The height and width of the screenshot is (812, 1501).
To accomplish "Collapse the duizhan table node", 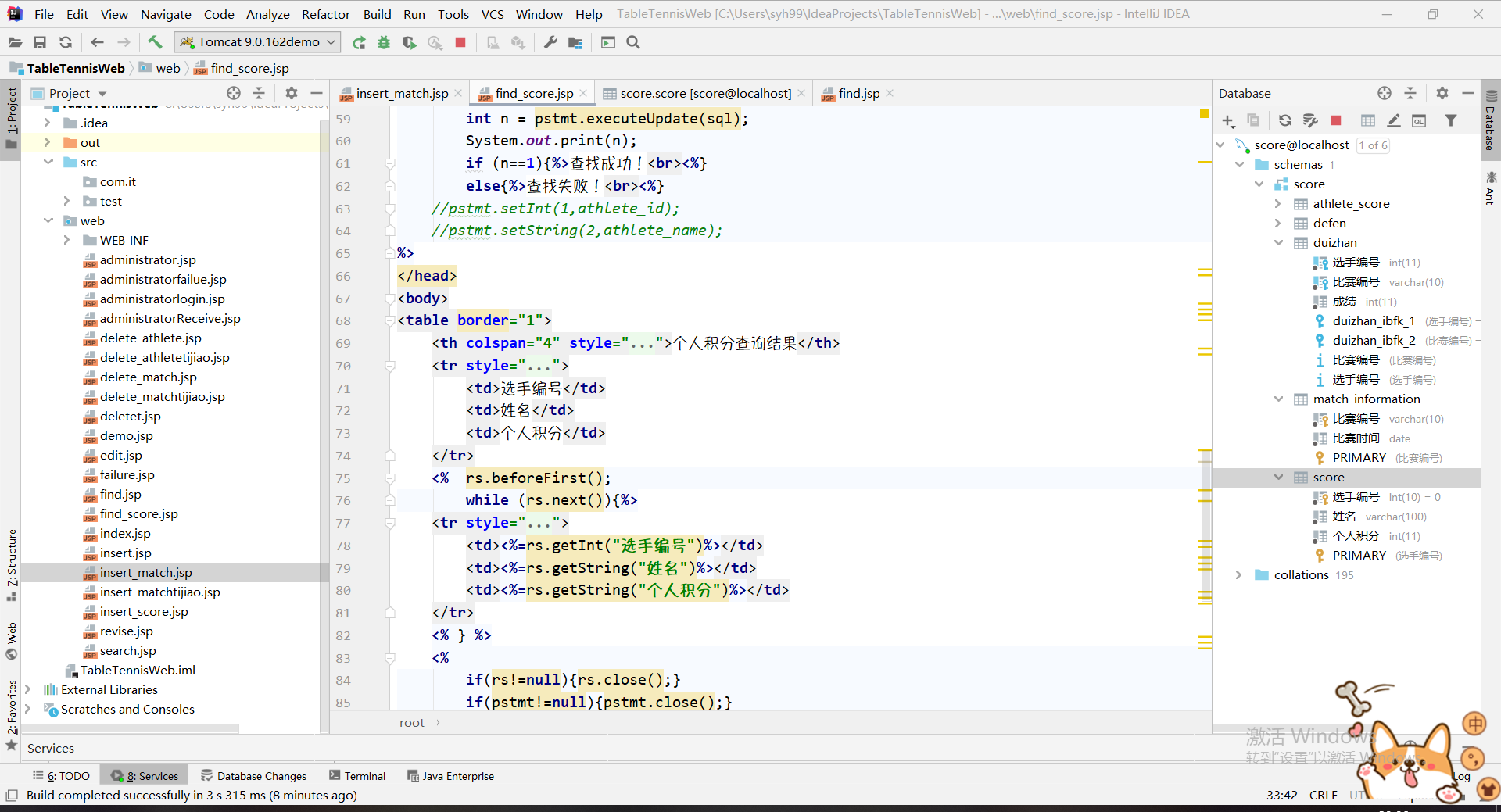I will pyautogui.click(x=1279, y=242).
